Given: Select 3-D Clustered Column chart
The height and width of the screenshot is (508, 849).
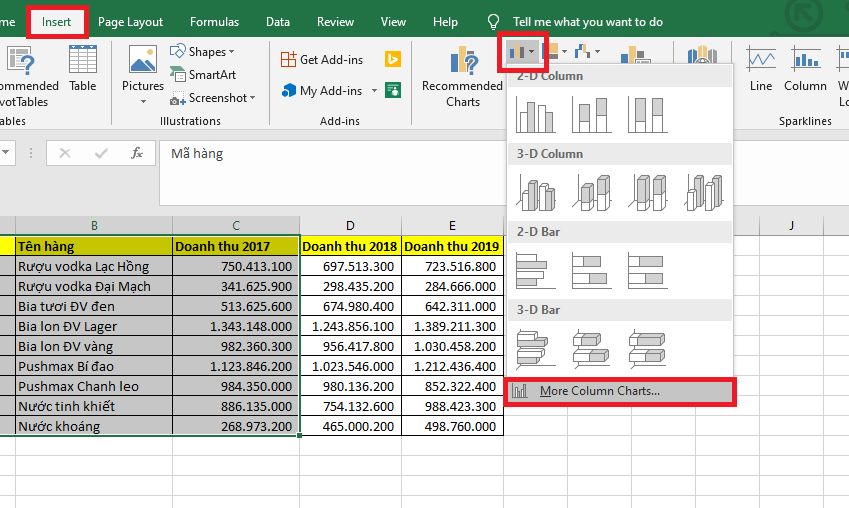Looking at the screenshot, I should point(535,192).
